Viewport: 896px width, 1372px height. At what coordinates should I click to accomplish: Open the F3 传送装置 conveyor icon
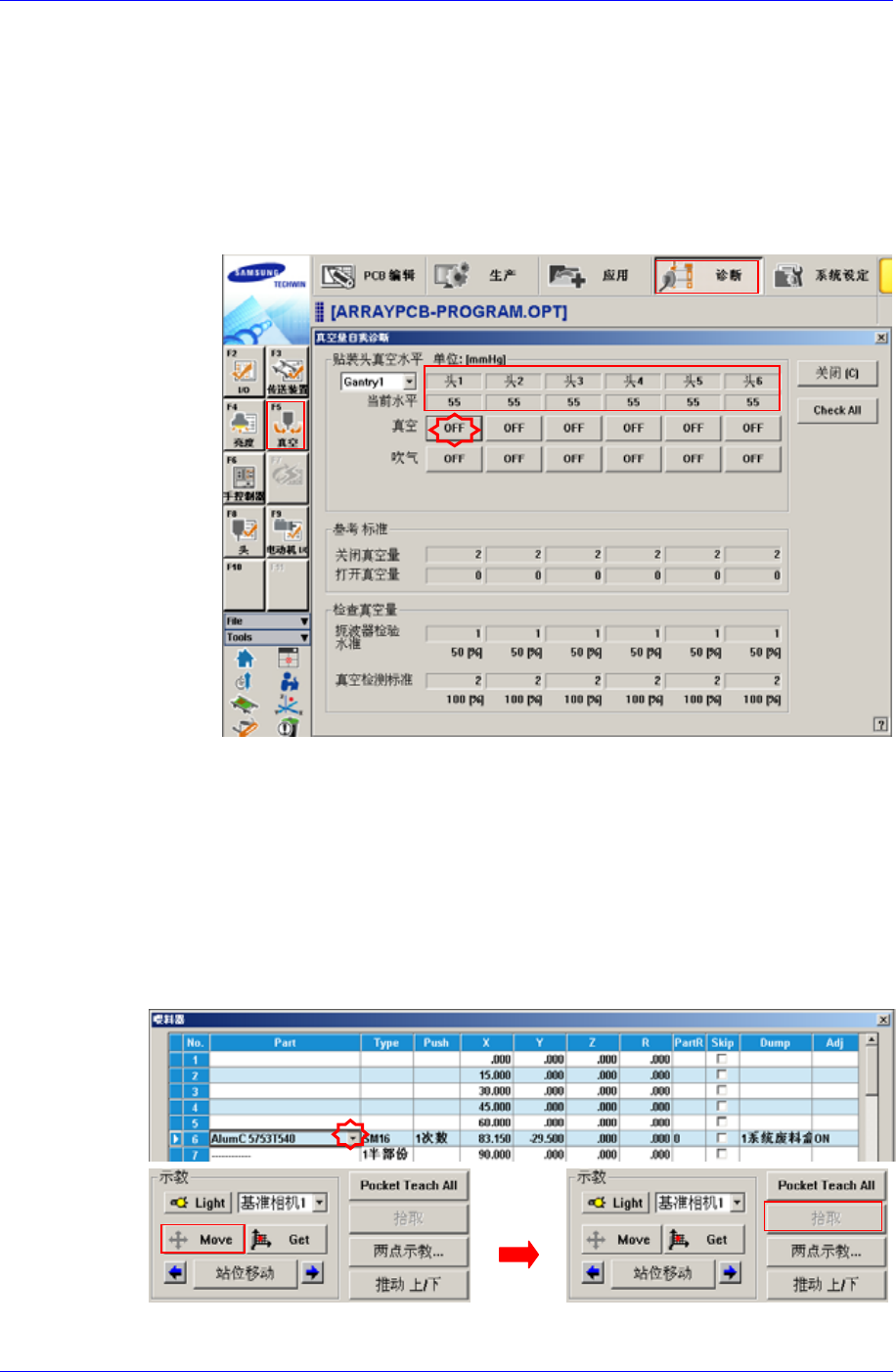click(288, 372)
